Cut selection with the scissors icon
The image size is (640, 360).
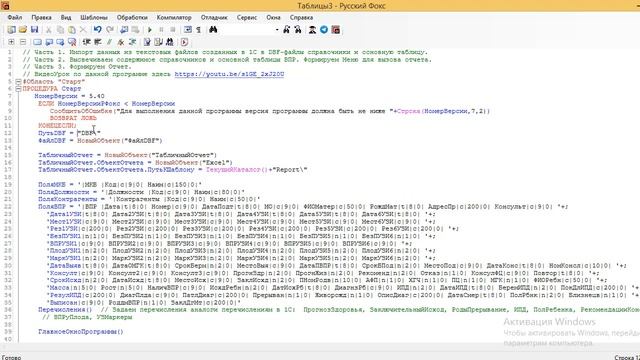(49, 29)
